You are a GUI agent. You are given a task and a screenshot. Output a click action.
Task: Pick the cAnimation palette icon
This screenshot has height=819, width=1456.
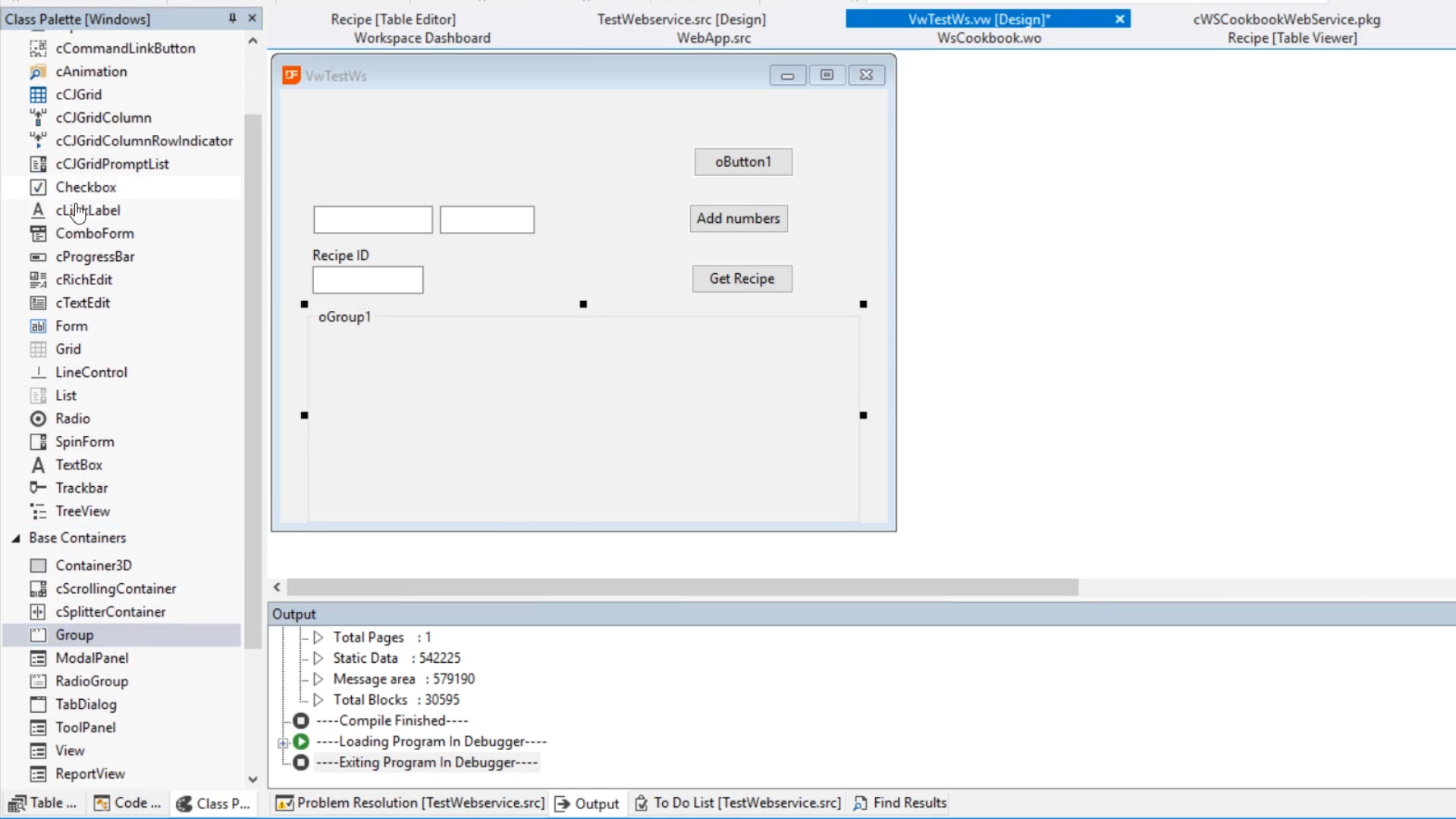click(38, 72)
